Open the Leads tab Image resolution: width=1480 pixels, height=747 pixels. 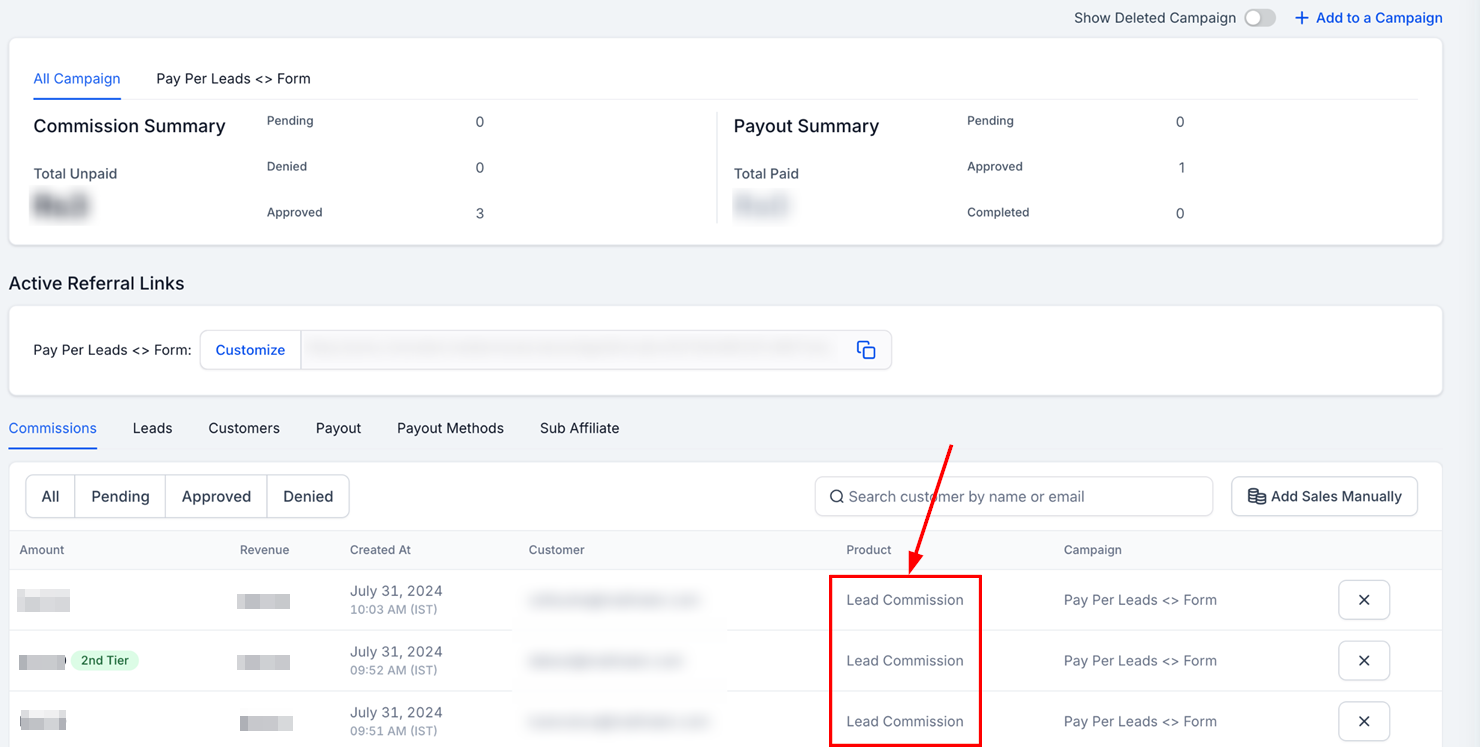coord(152,428)
